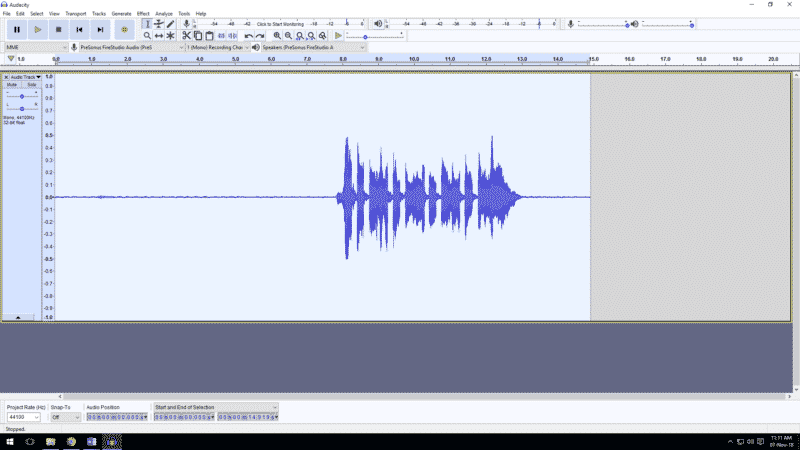Image resolution: width=800 pixels, height=450 pixels.
Task: Select the Draw (pencil) tool
Action: (x=170, y=23)
